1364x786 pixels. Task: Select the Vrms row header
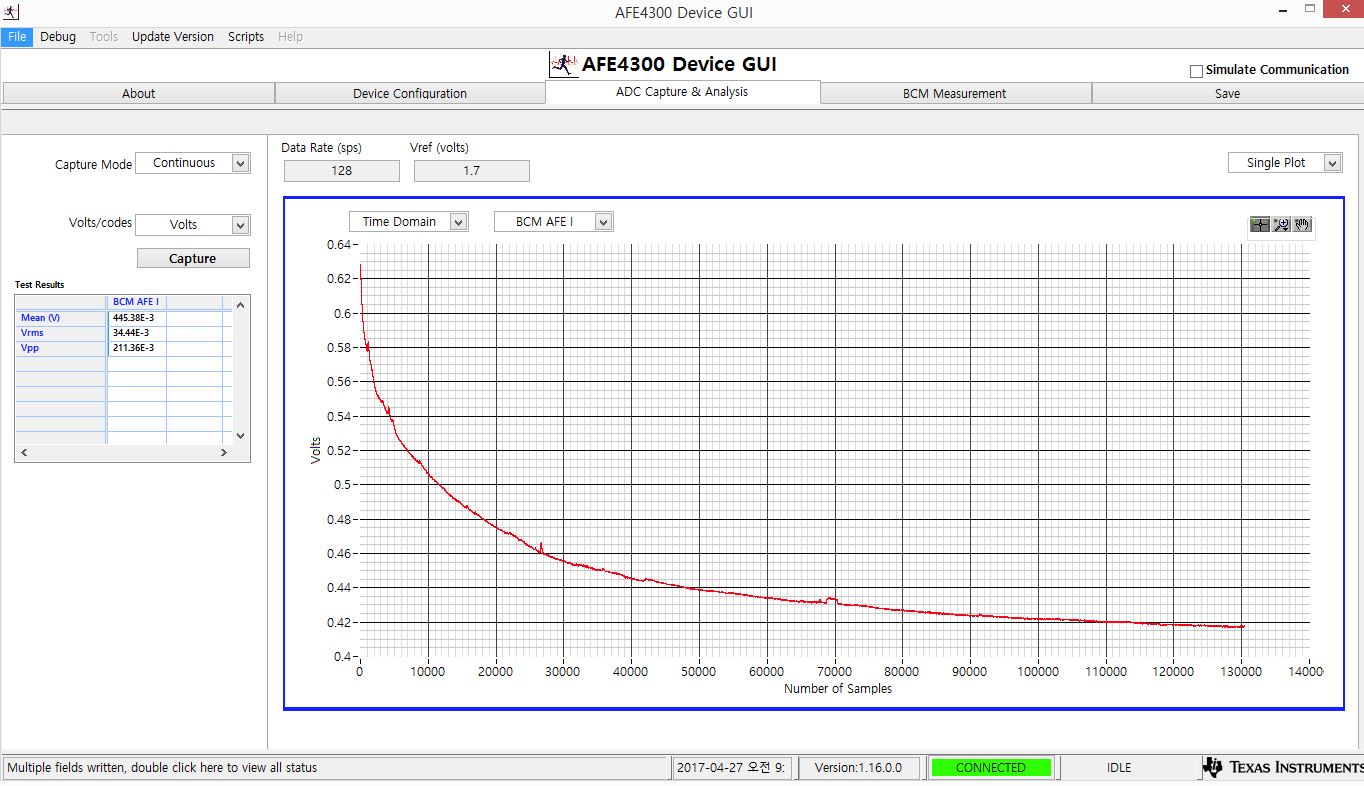point(61,333)
